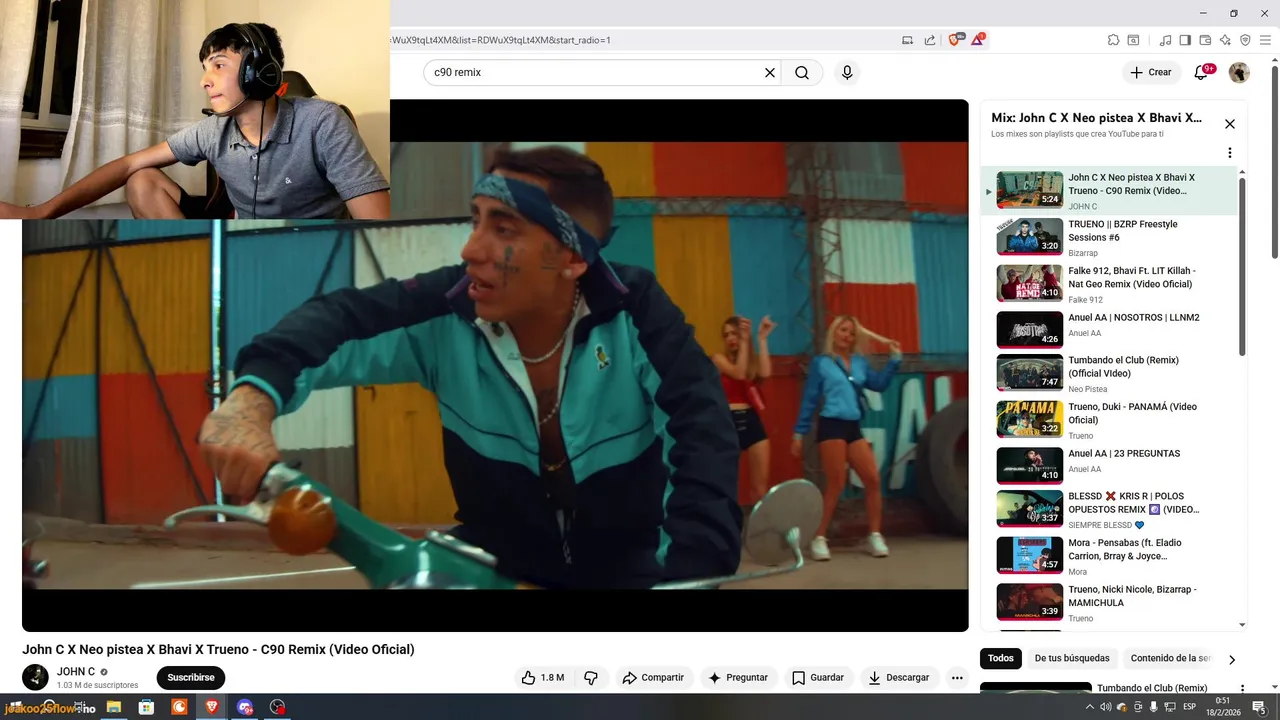Click the Preguntar ask button

pyautogui.click(x=737, y=677)
